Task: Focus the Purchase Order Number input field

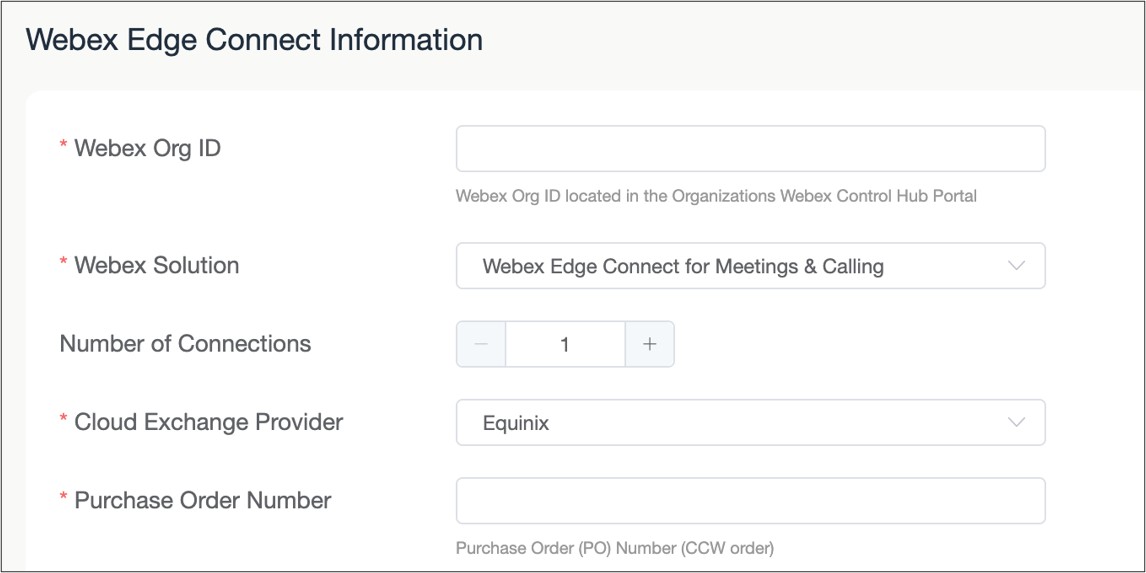Action: pos(750,501)
